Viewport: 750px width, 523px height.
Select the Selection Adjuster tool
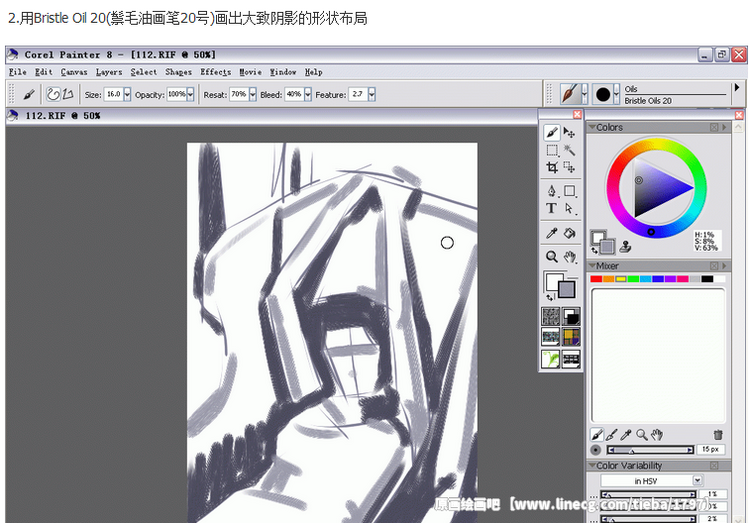coord(569,167)
